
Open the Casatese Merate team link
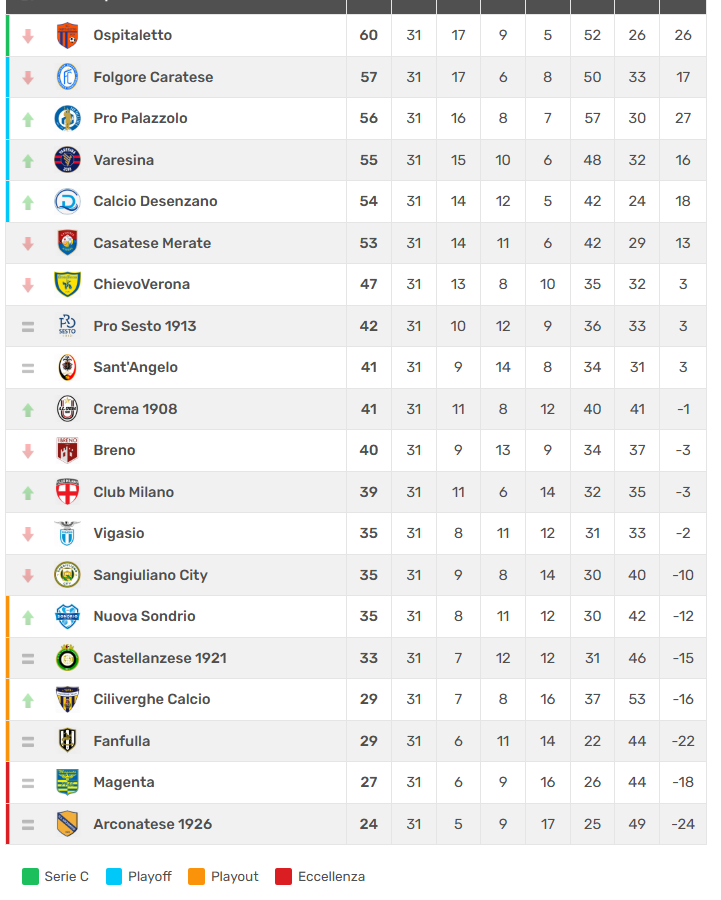(152, 243)
